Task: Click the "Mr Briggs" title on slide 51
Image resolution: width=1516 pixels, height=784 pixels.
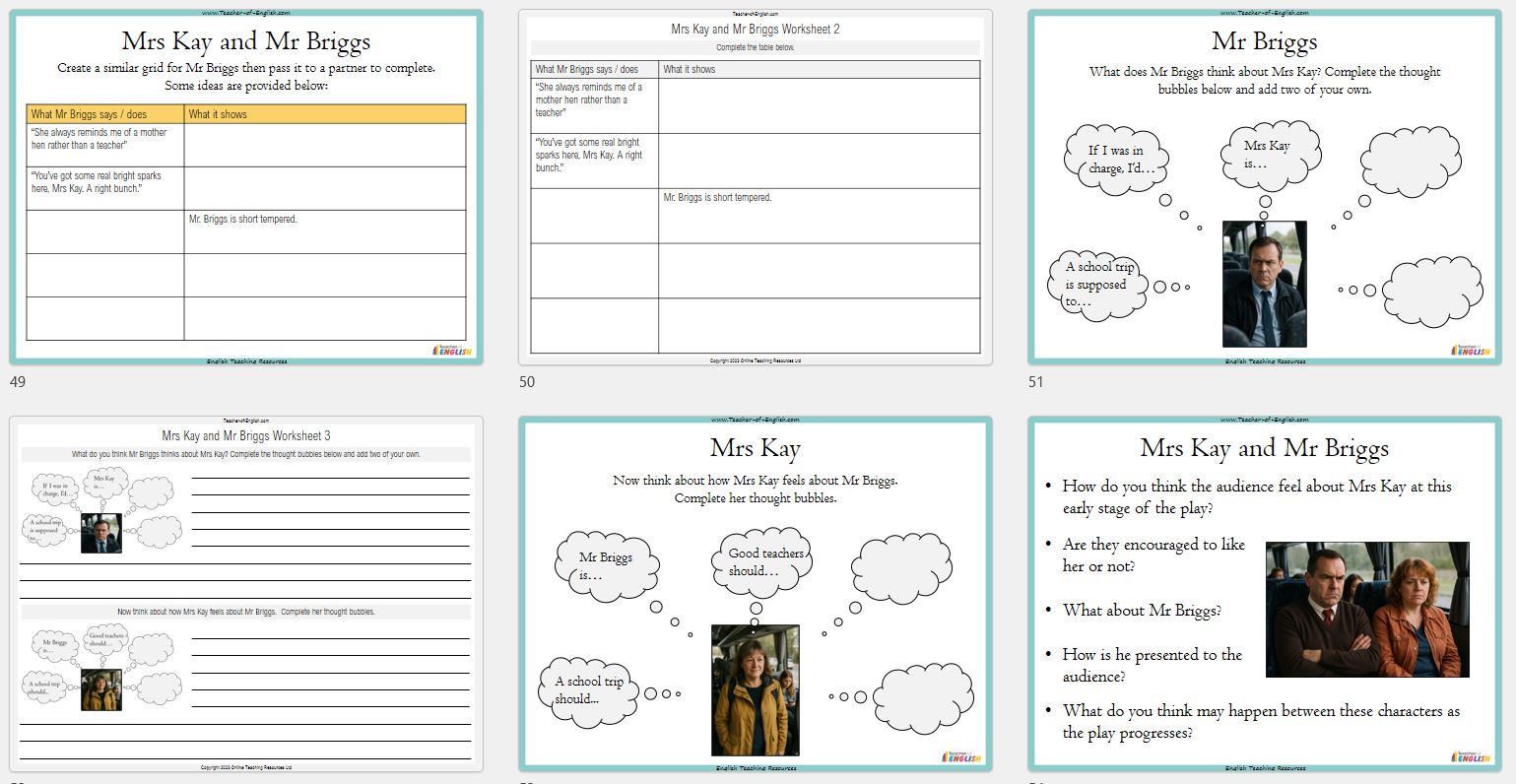Action: click(1264, 41)
